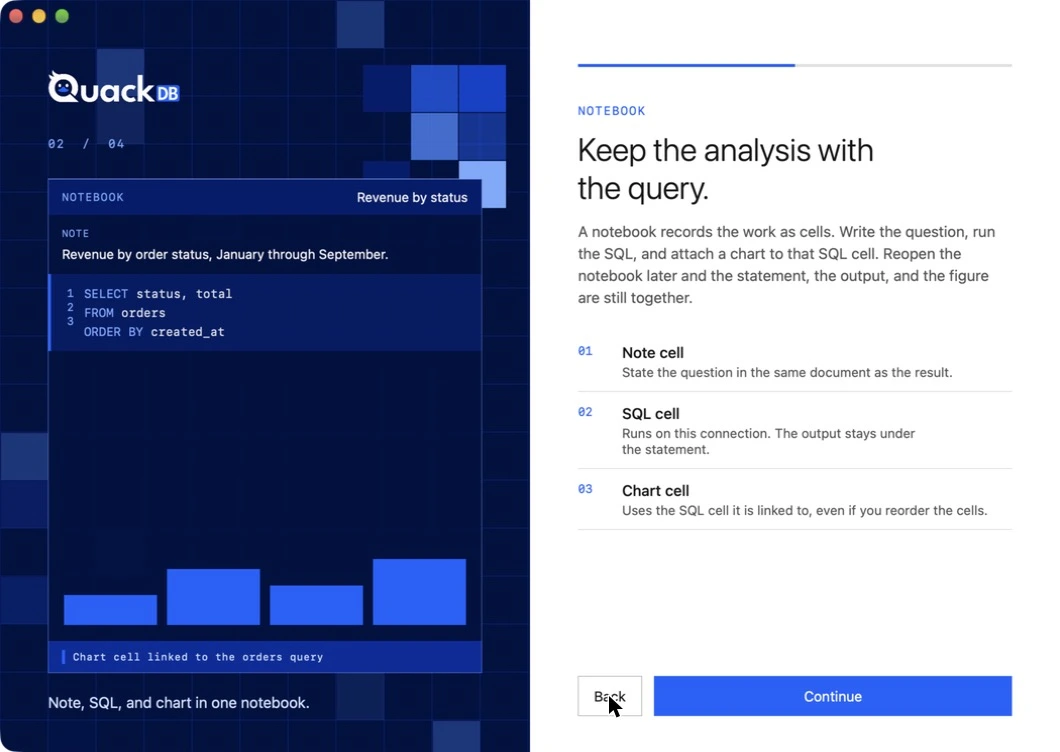Click the Back button
Image resolution: width=1060 pixels, height=752 pixels.
(609, 696)
